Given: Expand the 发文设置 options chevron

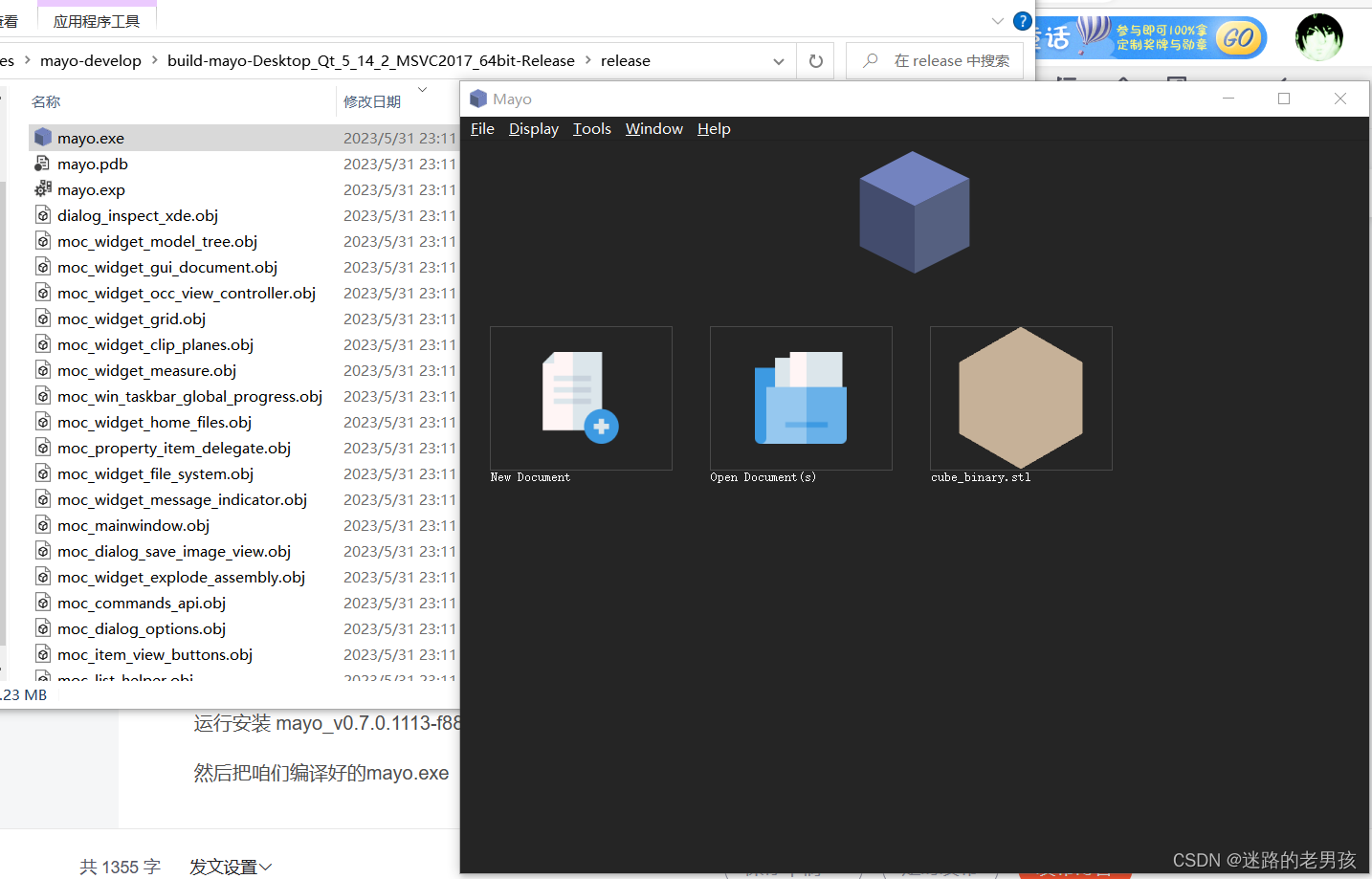Looking at the screenshot, I should point(265,868).
